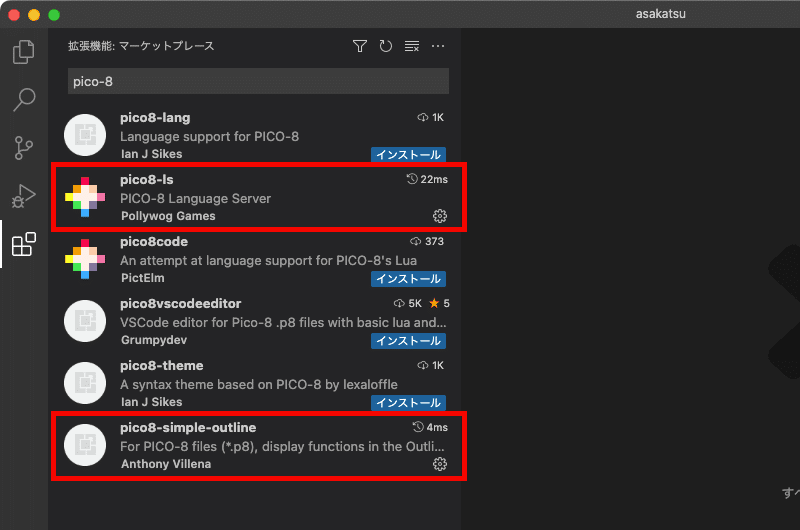Click the Anthony Villena publisher name
Screen dimensions: 800x530
point(166,464)
